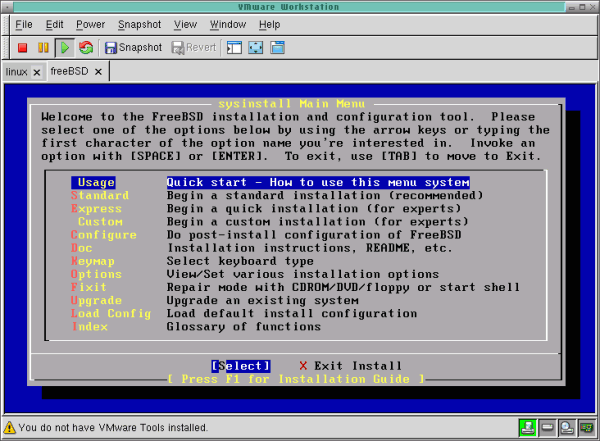Open the Snapshot menu
Image resolution: width=600 pixels, height=441 pixels.
click(x=140, y=24)
